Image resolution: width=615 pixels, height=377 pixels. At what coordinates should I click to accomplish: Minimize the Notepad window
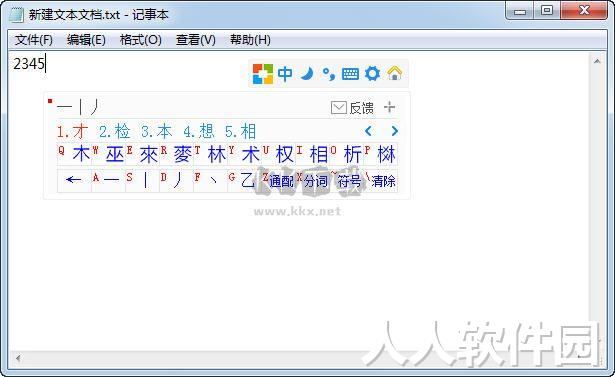pos(520,11)
